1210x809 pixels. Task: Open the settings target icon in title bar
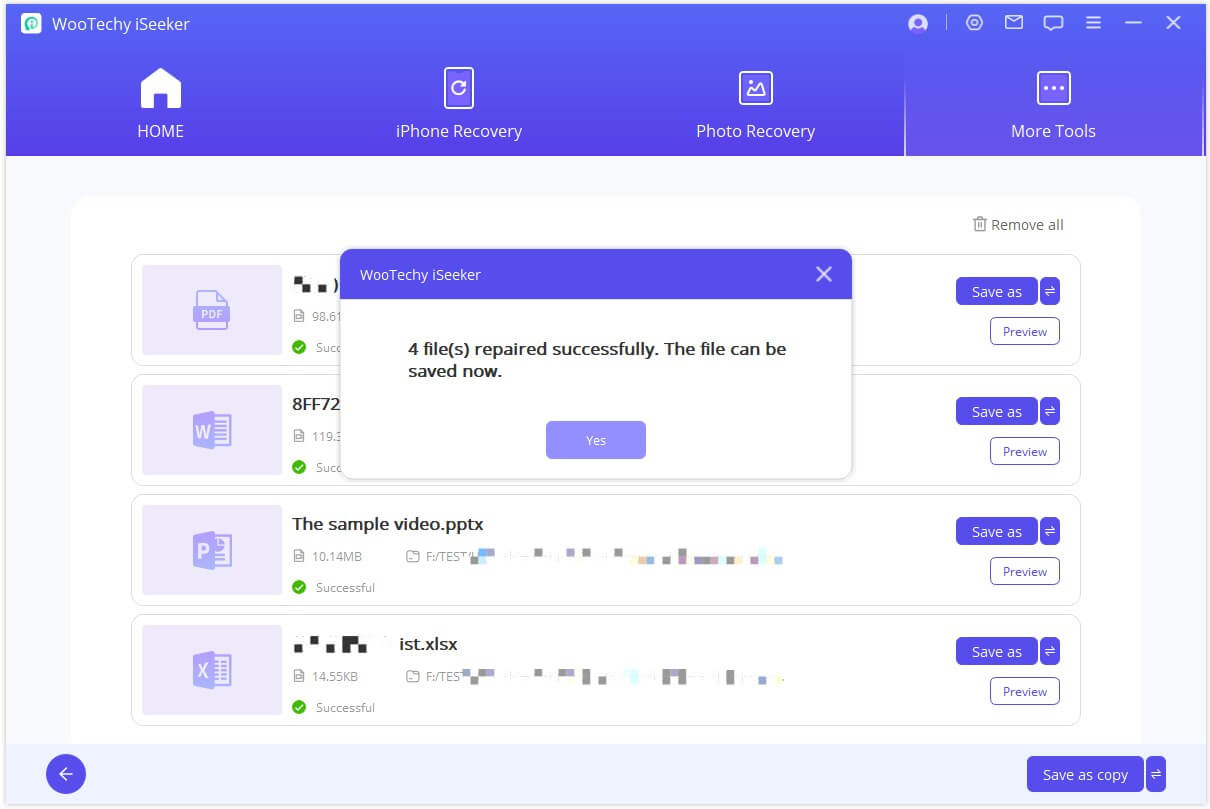[x=974, y=23]
